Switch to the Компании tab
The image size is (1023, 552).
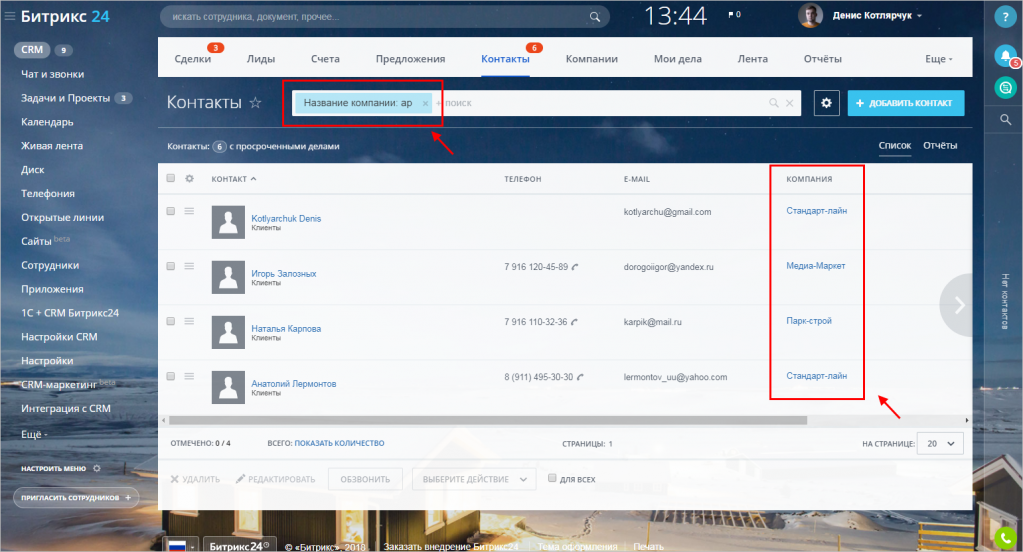coord(591,59)
